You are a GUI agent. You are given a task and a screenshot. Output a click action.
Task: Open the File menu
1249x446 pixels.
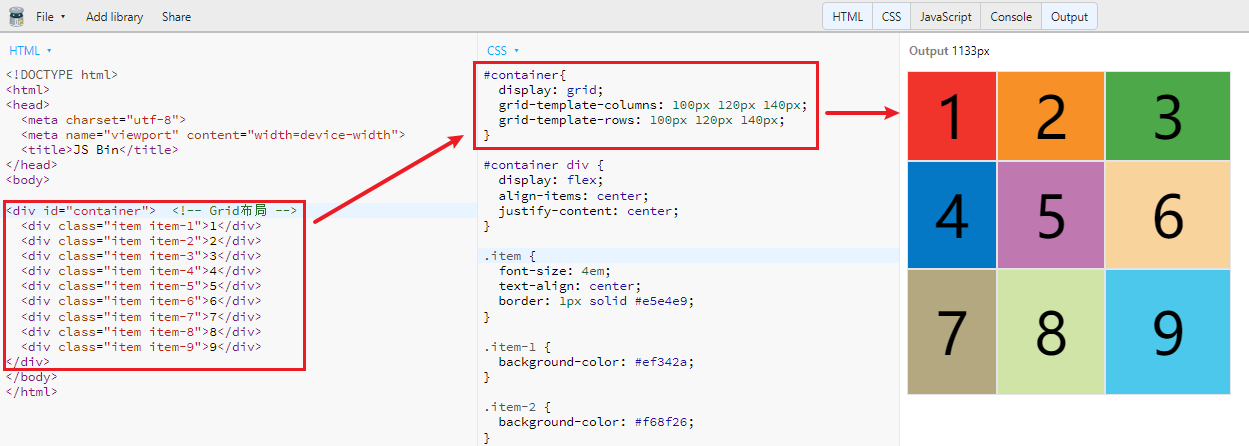pos(50,17)
